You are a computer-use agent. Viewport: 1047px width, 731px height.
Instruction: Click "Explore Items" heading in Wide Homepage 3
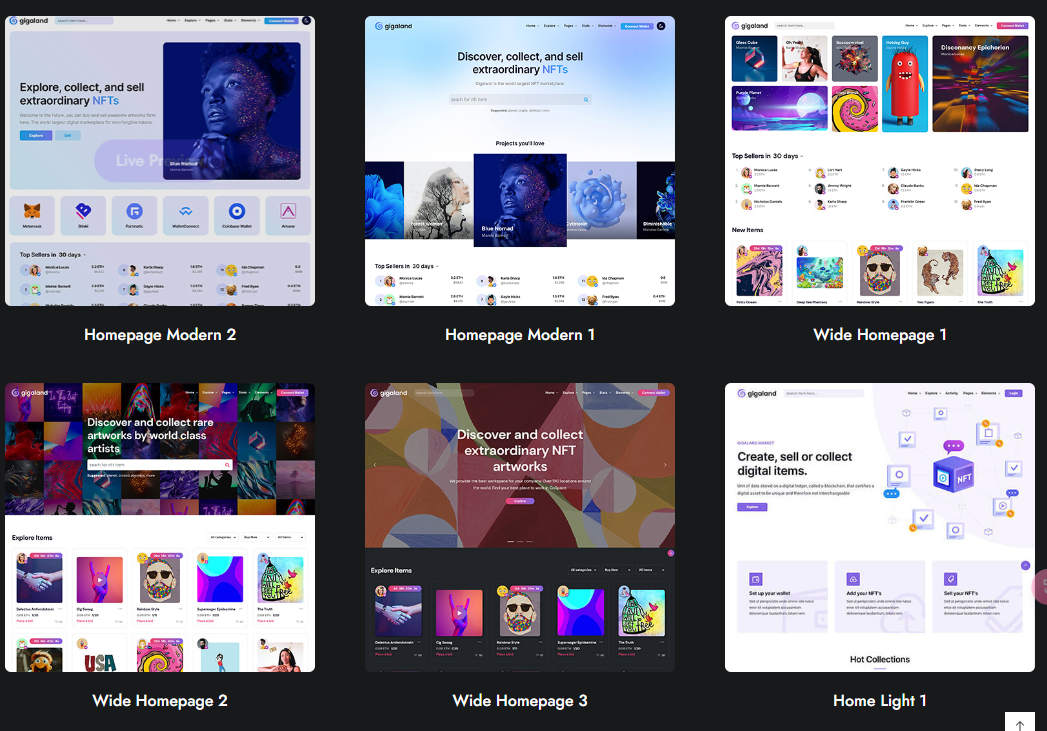(391, 571)
